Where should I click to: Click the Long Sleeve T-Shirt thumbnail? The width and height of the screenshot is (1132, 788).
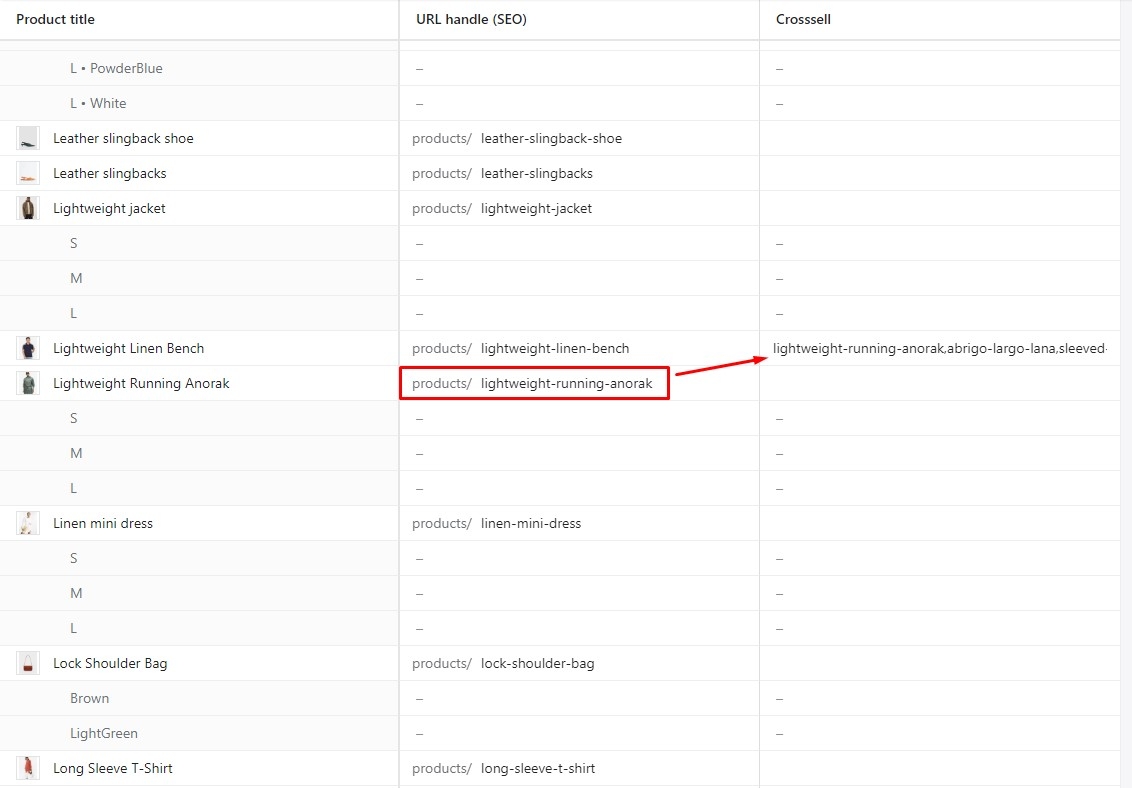pos(28,768)
